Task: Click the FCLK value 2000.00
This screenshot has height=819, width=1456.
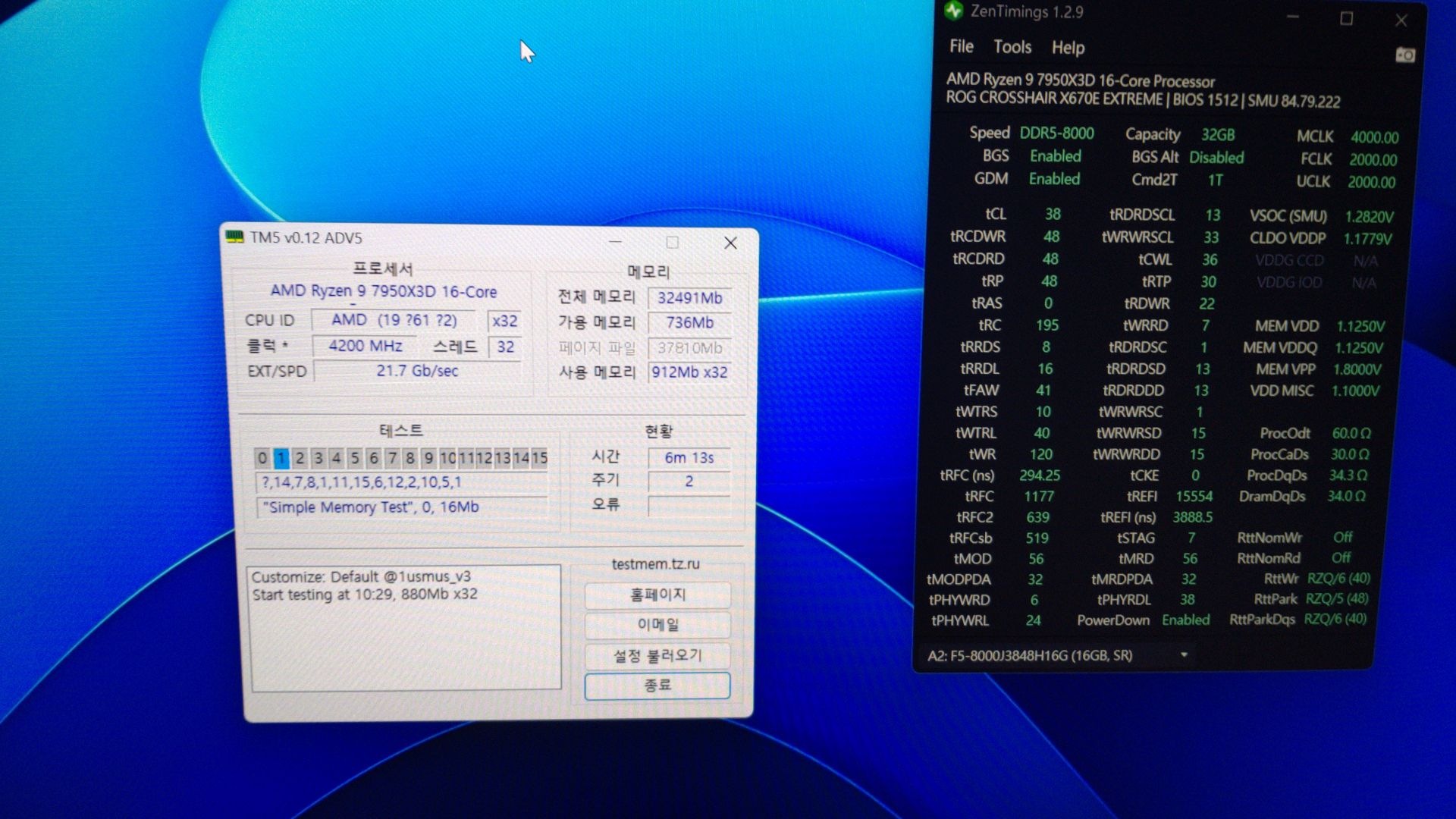Action: click(1373, 160)
